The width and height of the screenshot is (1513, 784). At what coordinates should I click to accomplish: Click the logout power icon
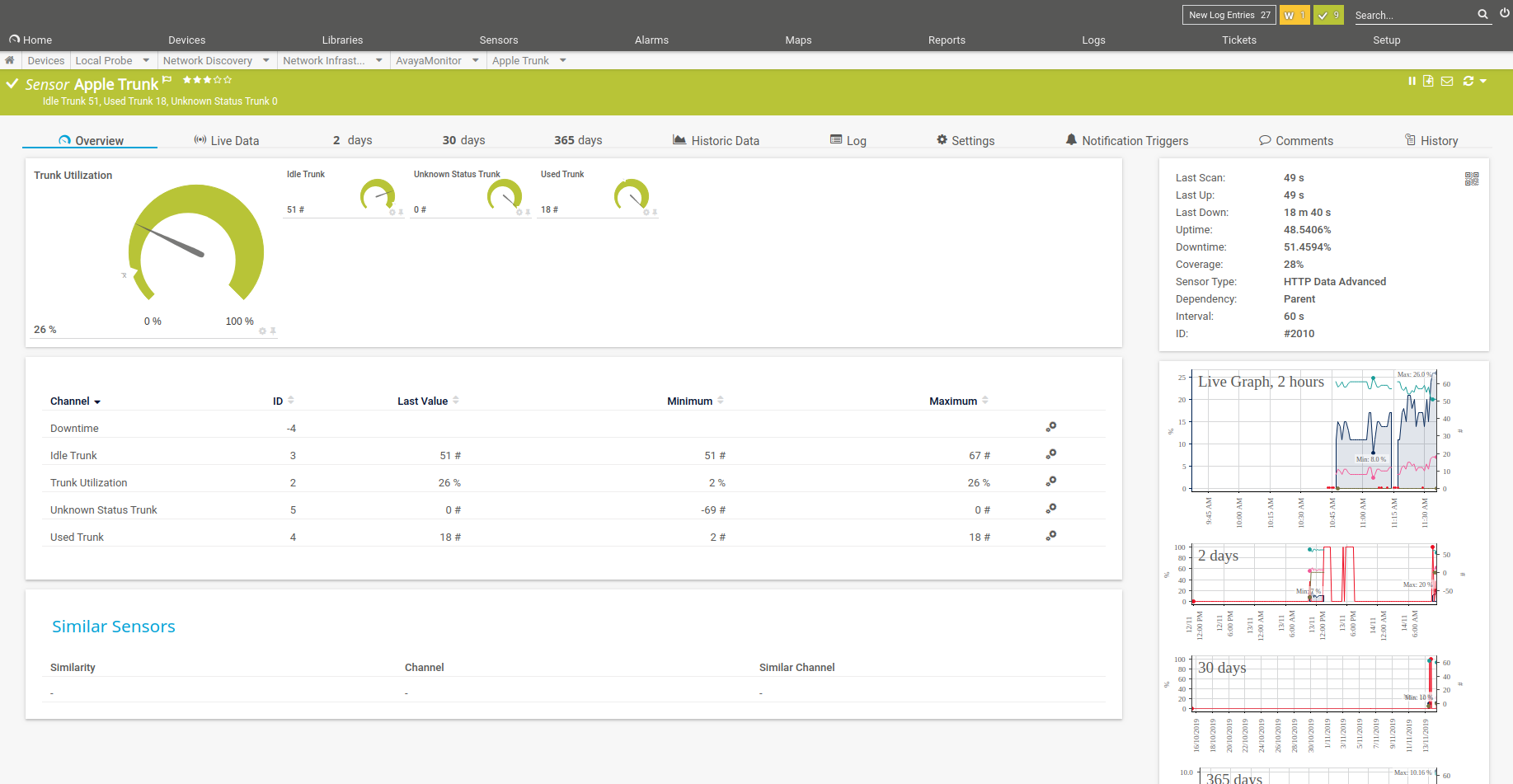click(1505, 13)
